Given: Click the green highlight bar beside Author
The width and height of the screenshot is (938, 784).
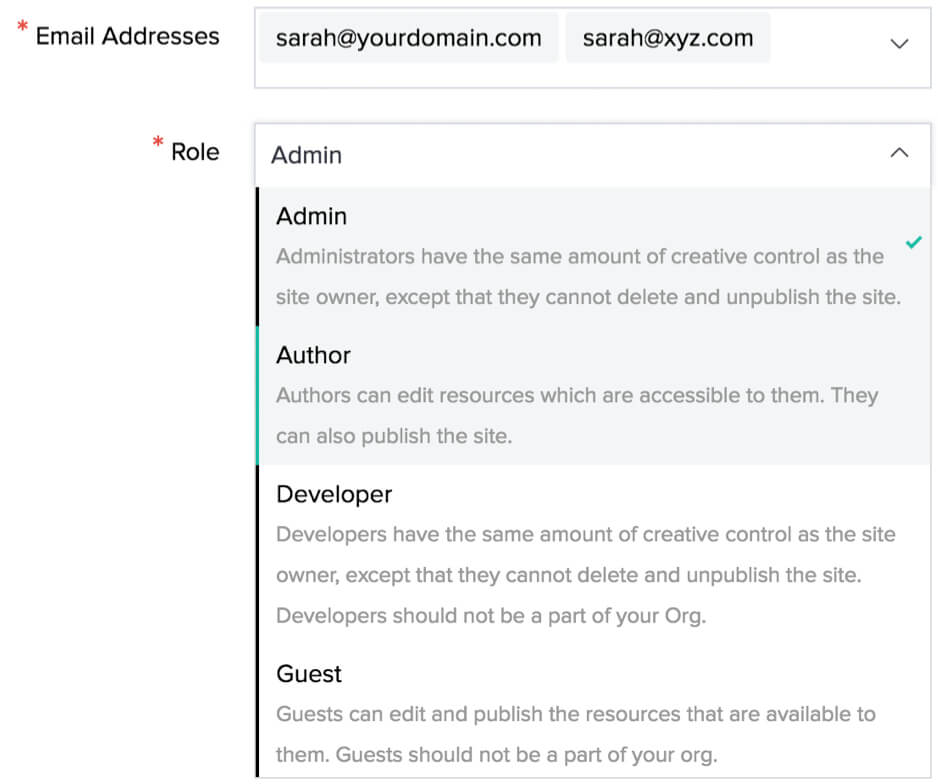Looking at the screenshot, I should pyautogui.click(x=258, y=395).
